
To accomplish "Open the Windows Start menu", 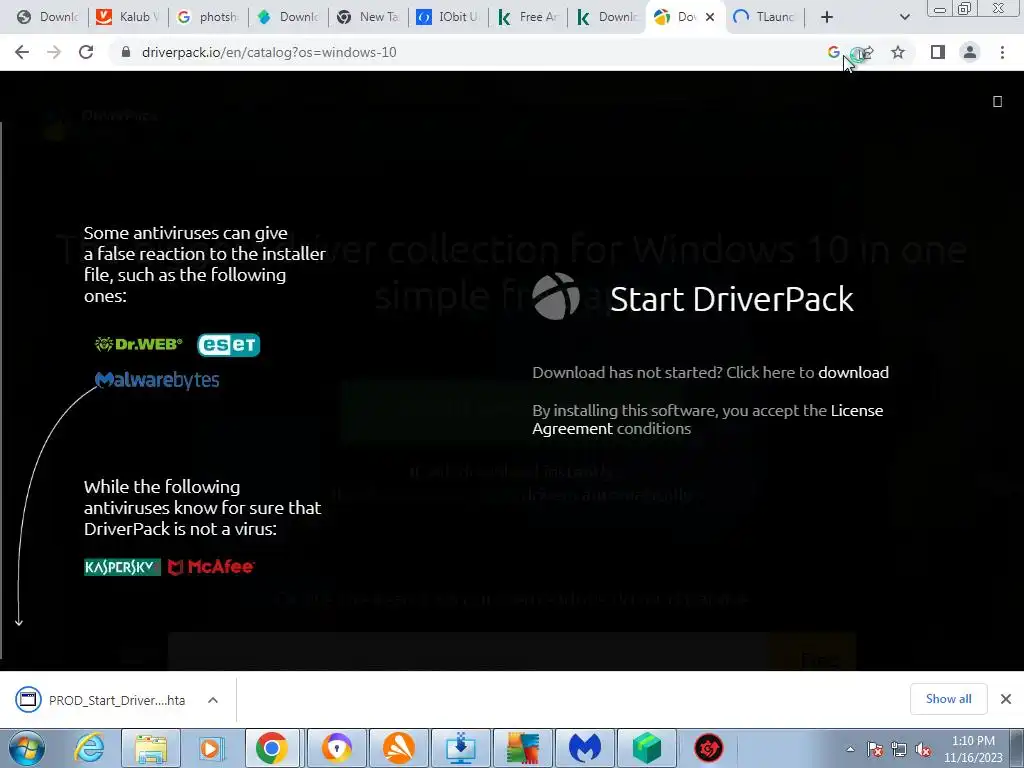I will (x=27, y=748).
